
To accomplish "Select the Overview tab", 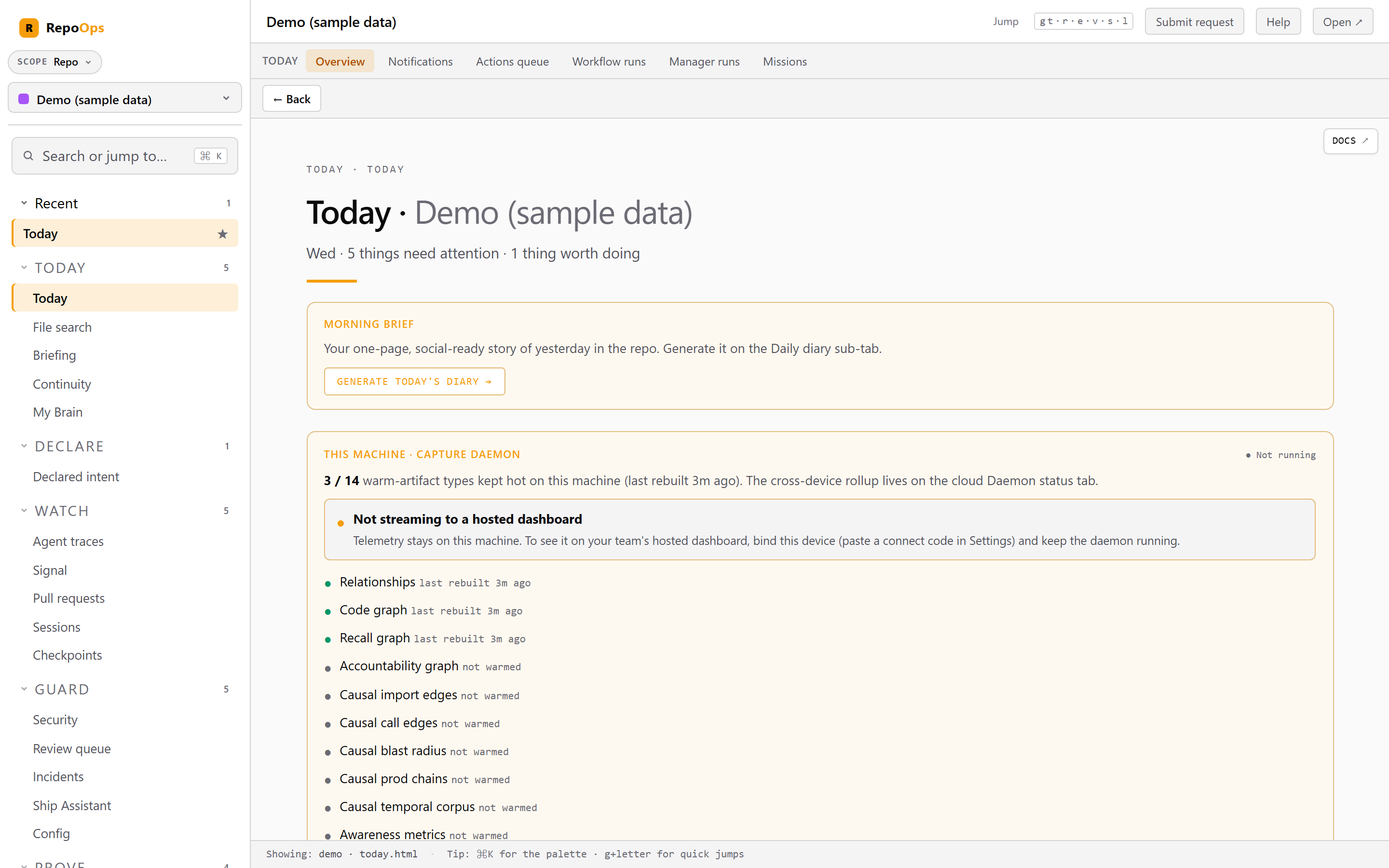I will pyautogui.click(x=340, y=61).
